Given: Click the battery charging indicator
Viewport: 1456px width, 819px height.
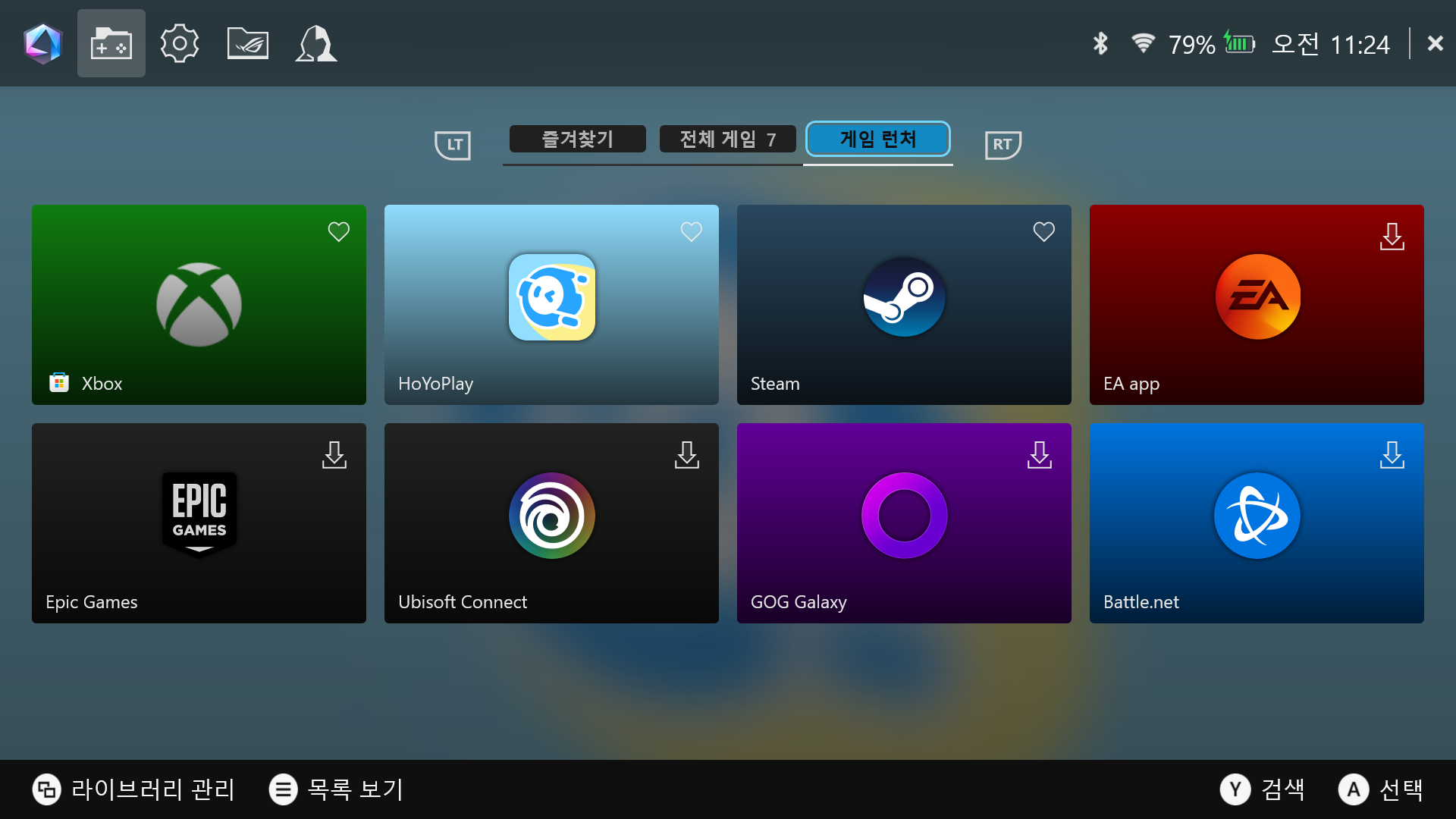Looking at the screenshot, I should (1239, 44).
